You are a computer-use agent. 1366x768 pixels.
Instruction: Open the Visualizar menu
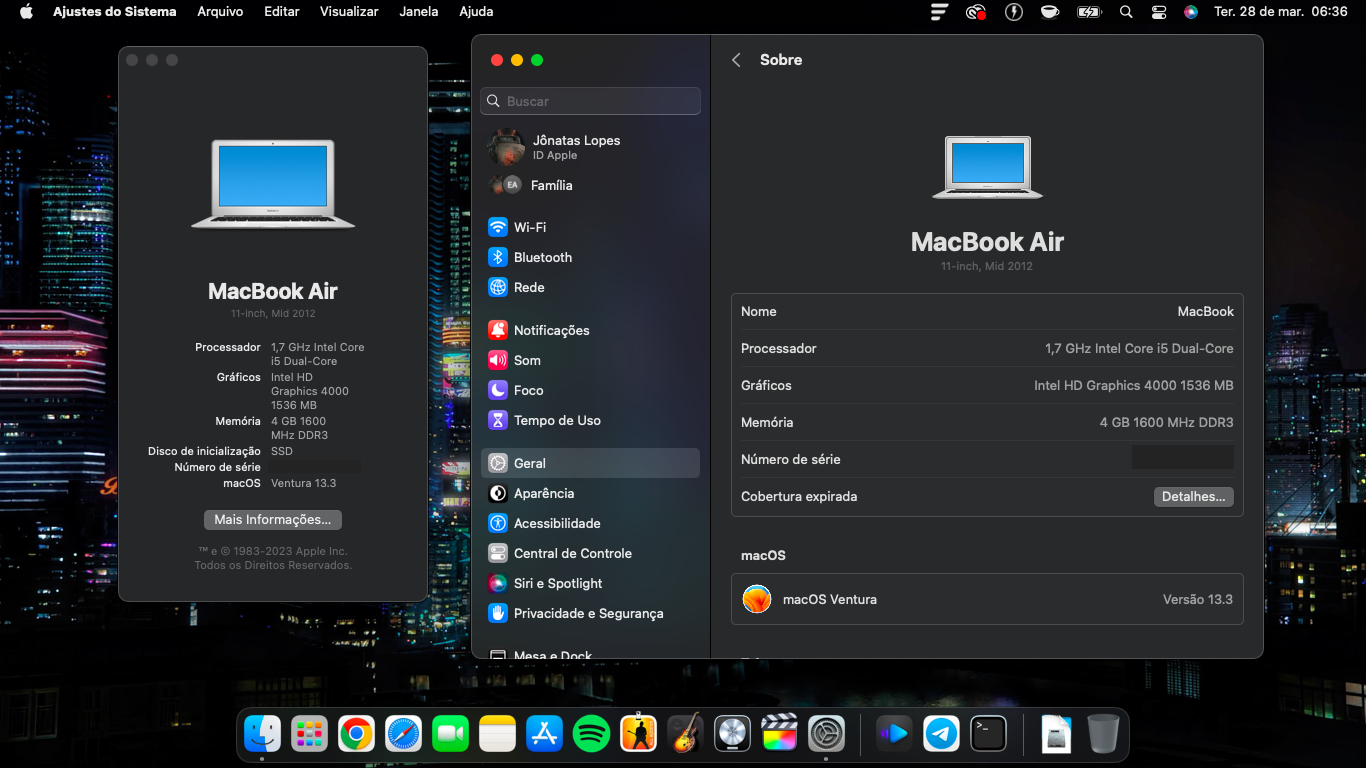point(349,12)
